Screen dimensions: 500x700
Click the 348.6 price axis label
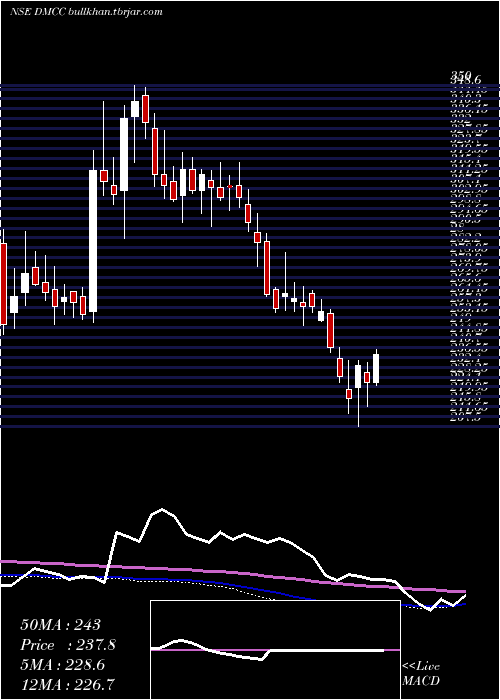click(467, 80)
